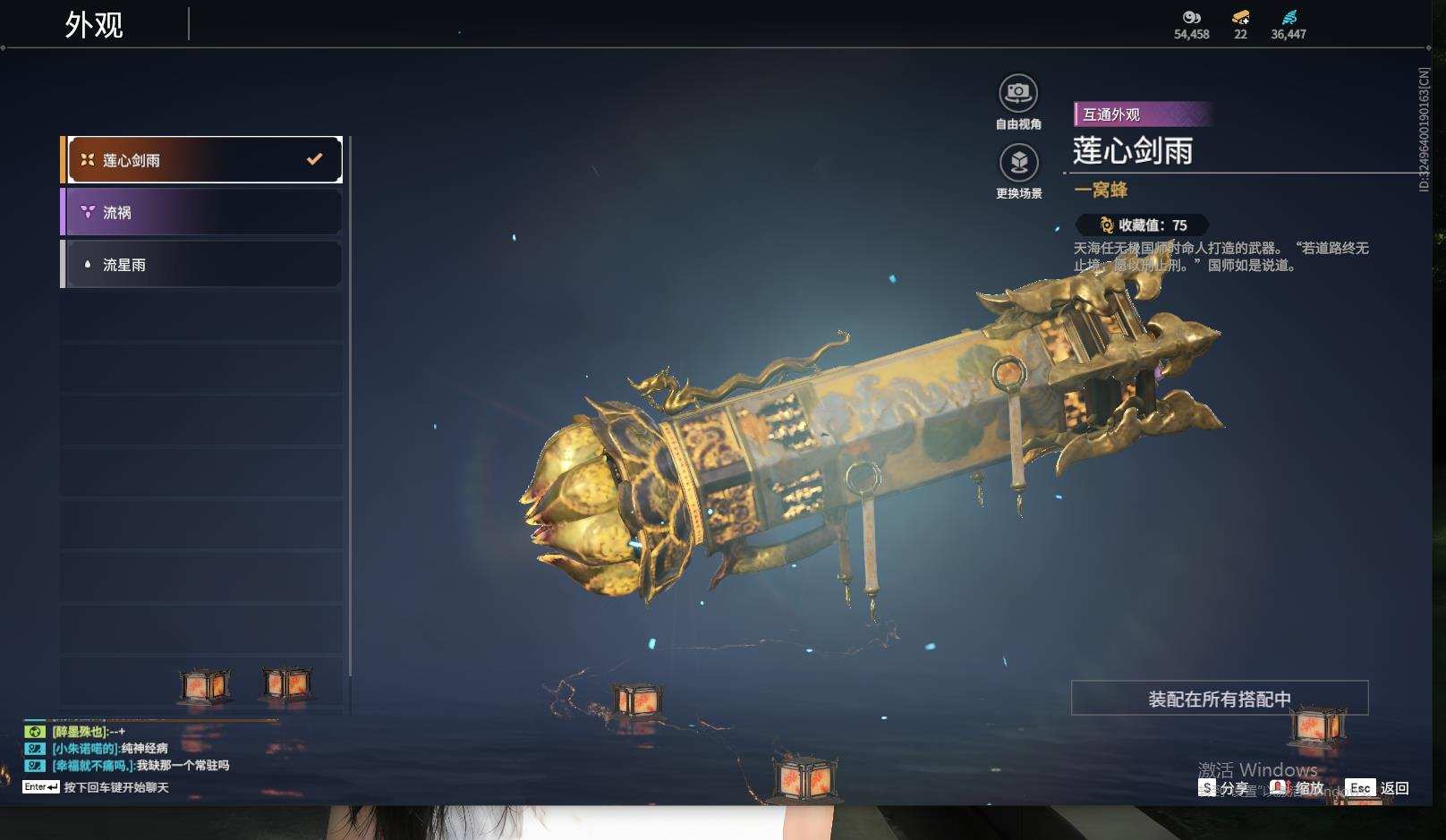Screen dimensions: 1446x840
Task: Click the collection value (收藏值) icon
Action: coord(1107,225)
